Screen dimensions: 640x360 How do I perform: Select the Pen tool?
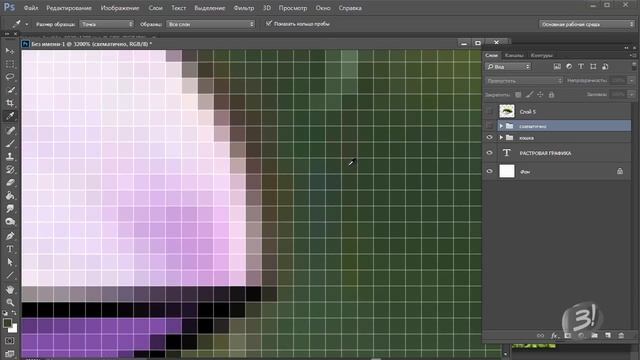10,236
